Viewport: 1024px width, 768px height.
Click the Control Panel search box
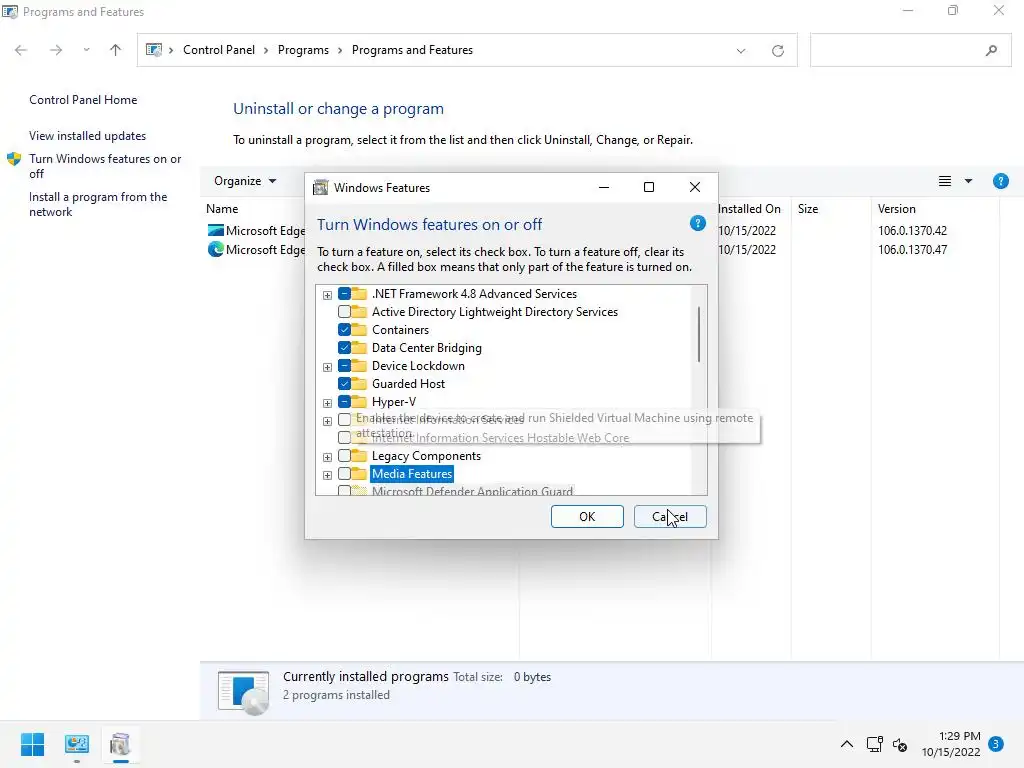pyautogui.click(x=910, y=50)
